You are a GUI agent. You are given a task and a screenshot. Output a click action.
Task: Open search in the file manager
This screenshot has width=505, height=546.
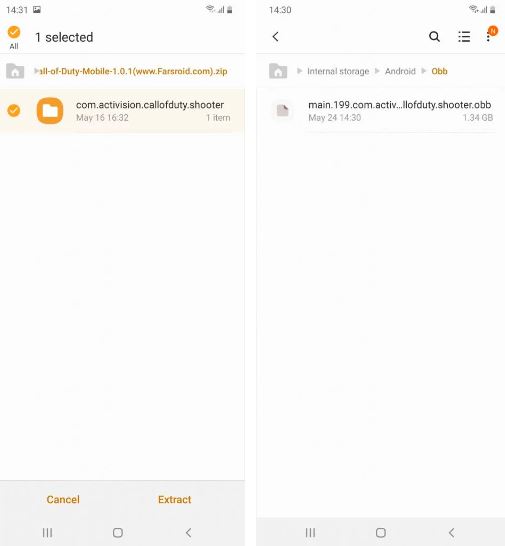pyautogui.click(x=434, y=36)
